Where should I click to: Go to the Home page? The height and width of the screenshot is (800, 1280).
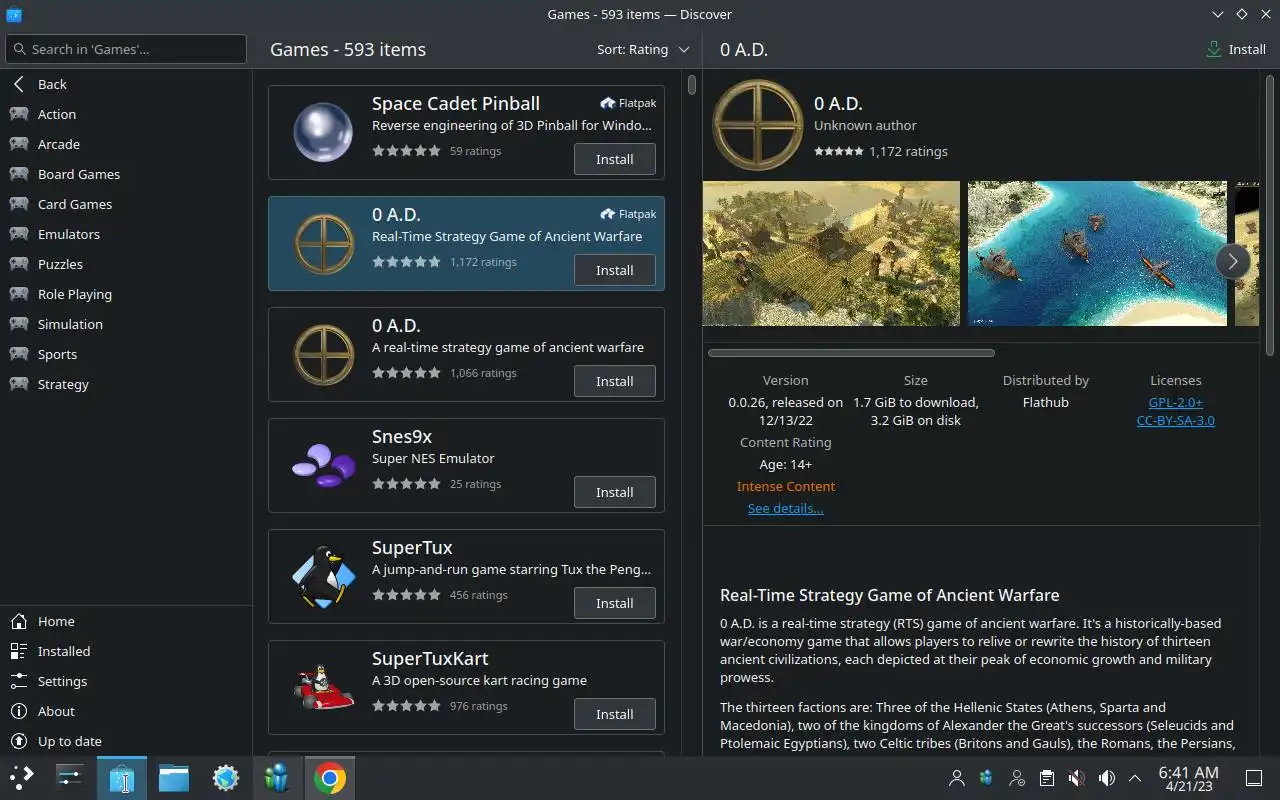coord(126,621)
